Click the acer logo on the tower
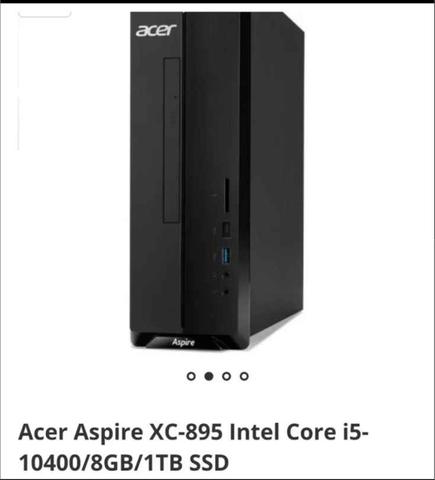The height and width of the screenshot is (480, 435). tap(156, 30)
